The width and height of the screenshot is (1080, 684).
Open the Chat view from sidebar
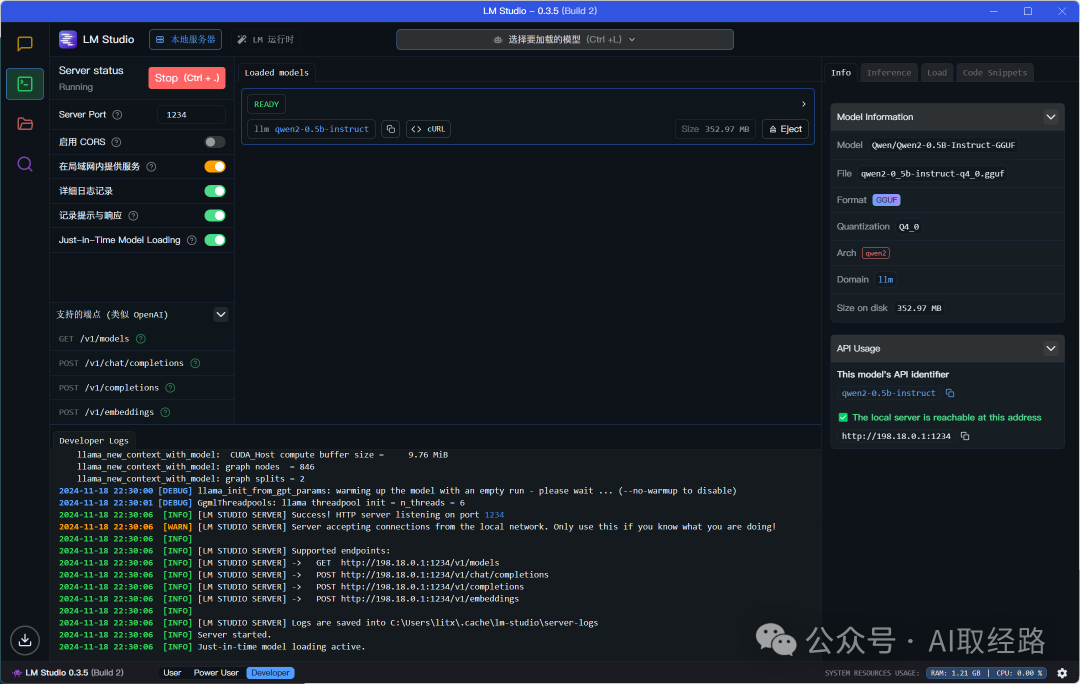tap(25, 44)
